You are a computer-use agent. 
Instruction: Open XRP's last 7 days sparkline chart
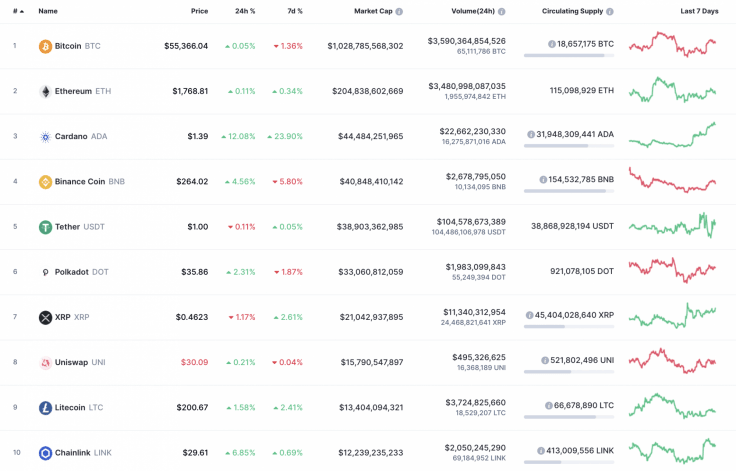(672, 316)
